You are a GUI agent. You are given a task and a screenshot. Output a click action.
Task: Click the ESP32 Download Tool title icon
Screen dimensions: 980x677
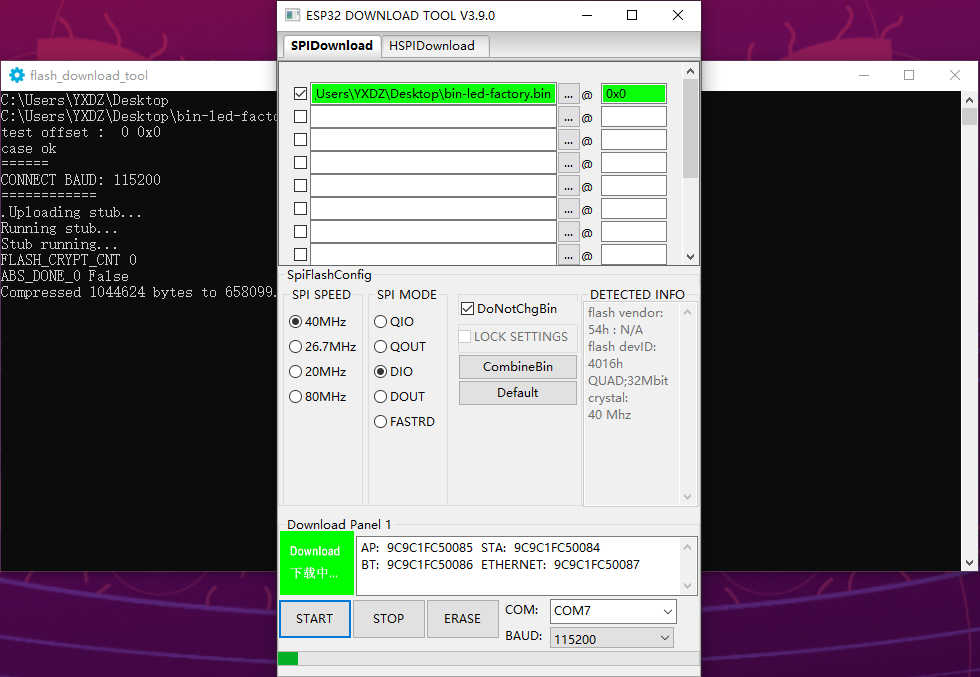pyautogui.click(x=292, y=15)
